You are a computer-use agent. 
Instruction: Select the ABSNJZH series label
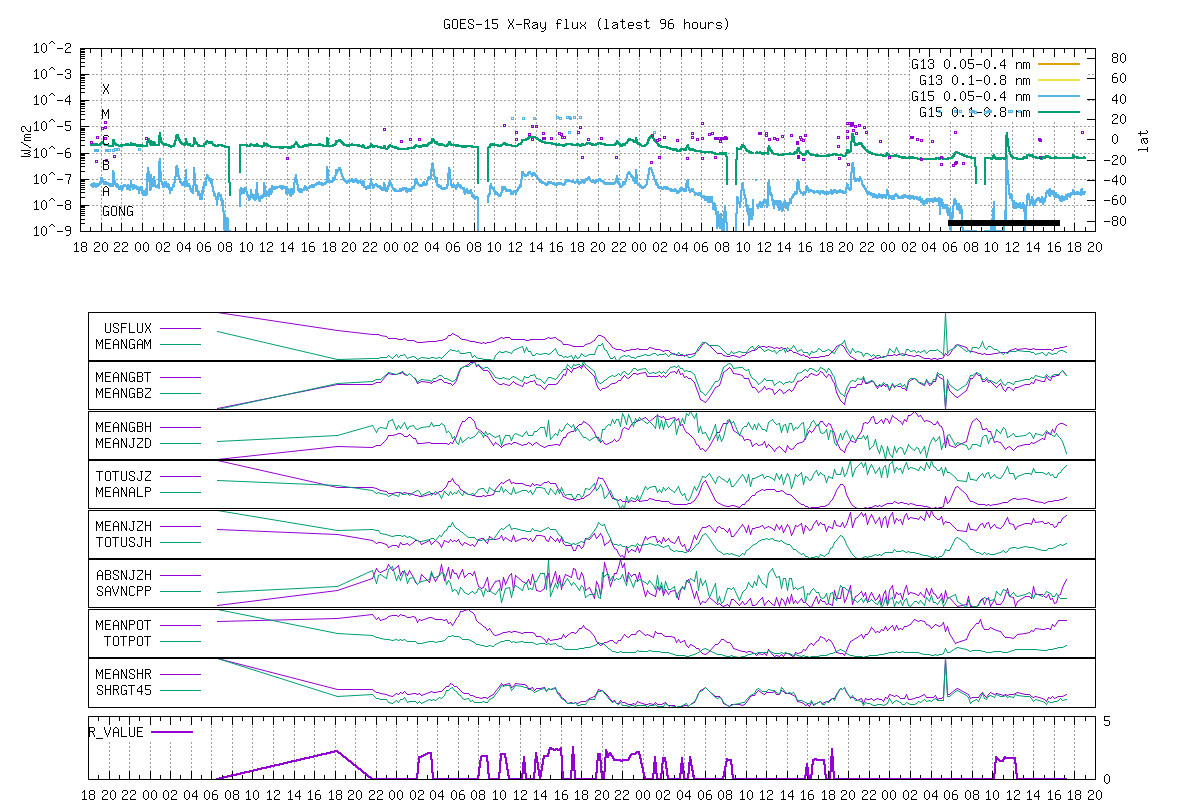pos(123,575)
